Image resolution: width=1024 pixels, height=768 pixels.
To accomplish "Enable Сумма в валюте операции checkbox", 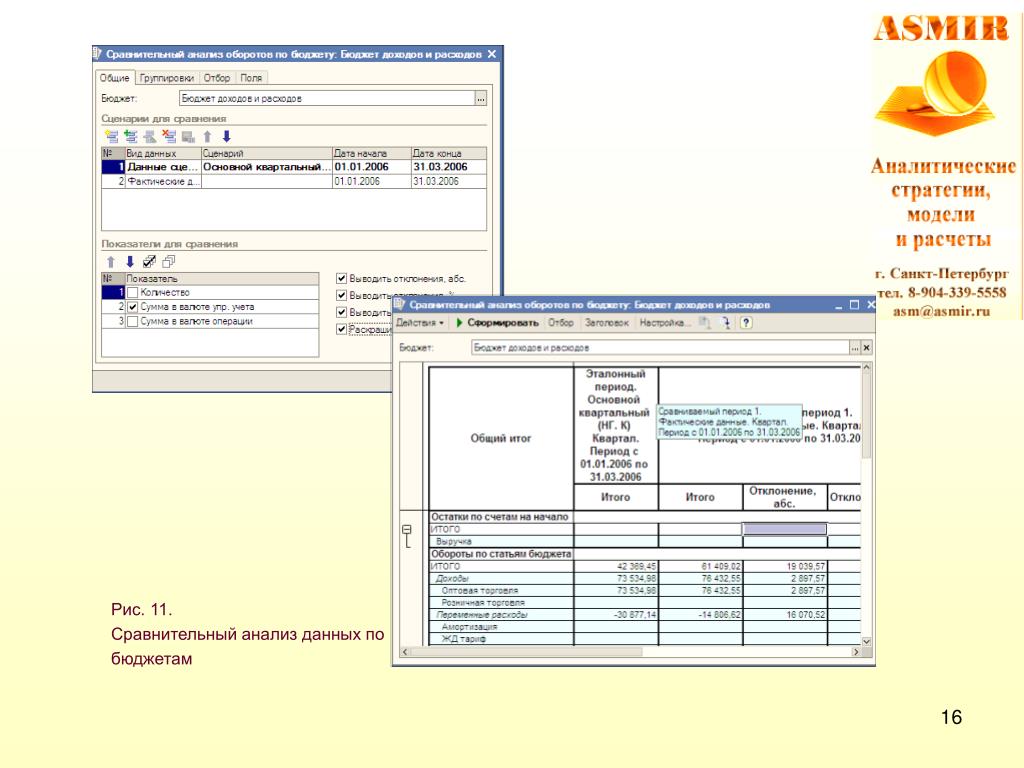I will (133, 321).
